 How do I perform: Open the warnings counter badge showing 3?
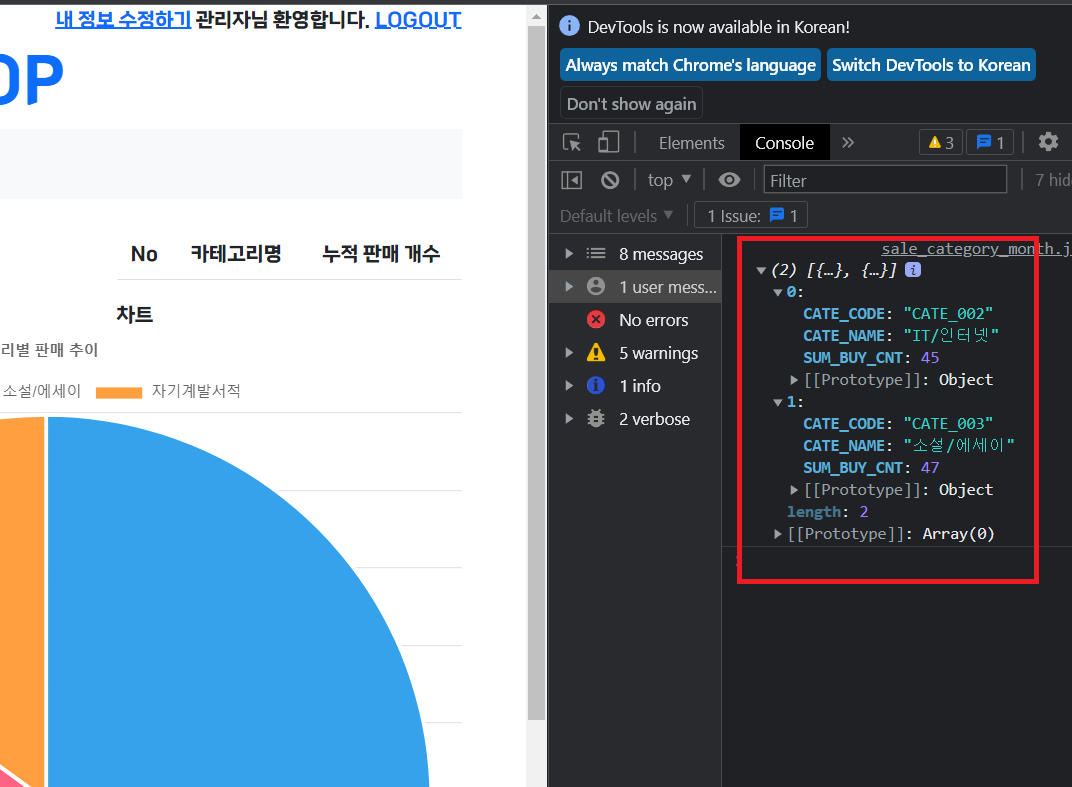pyautogui.click(x=941, y=142)
